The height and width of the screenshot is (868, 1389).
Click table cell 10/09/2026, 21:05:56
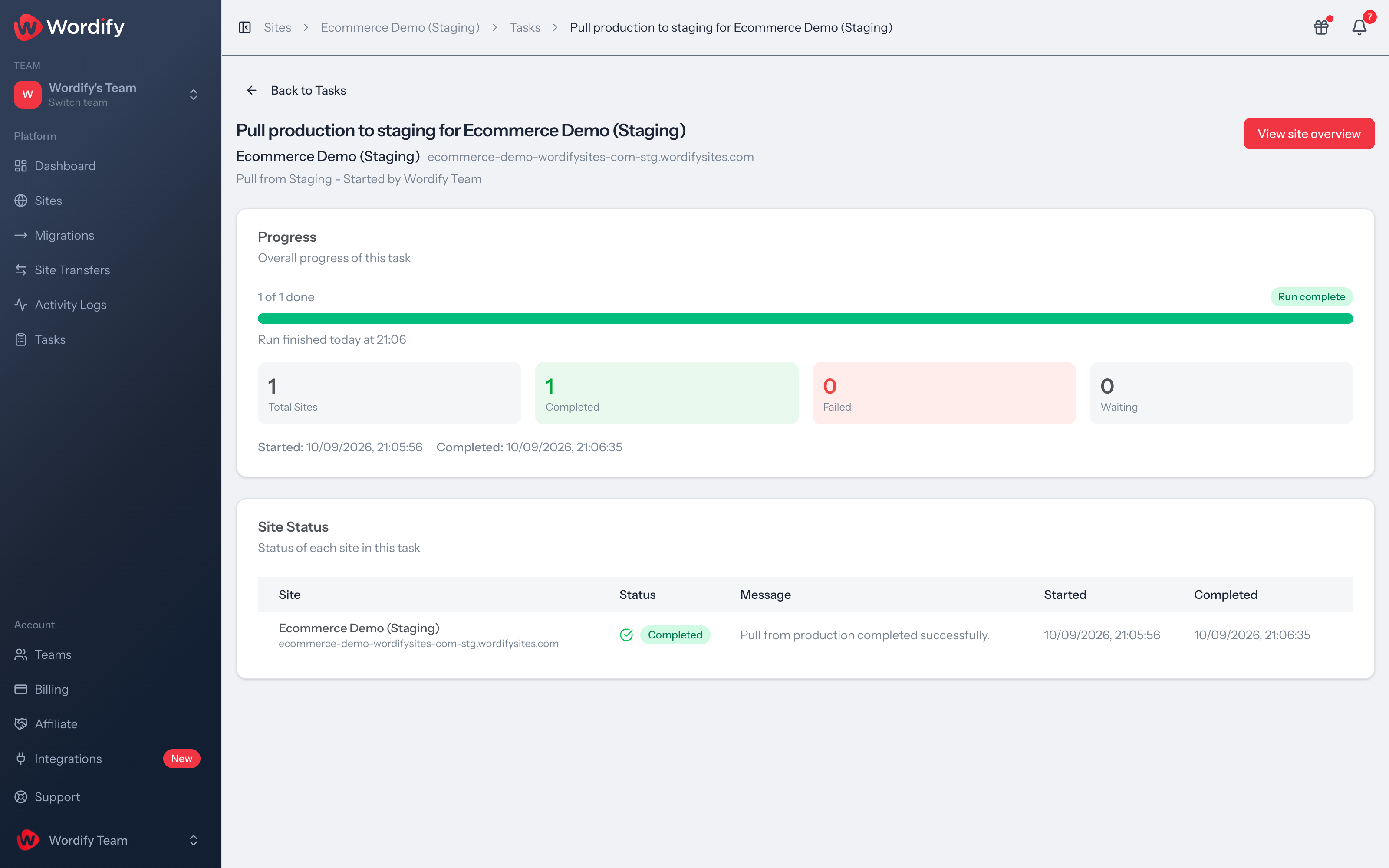(1102, 635)
